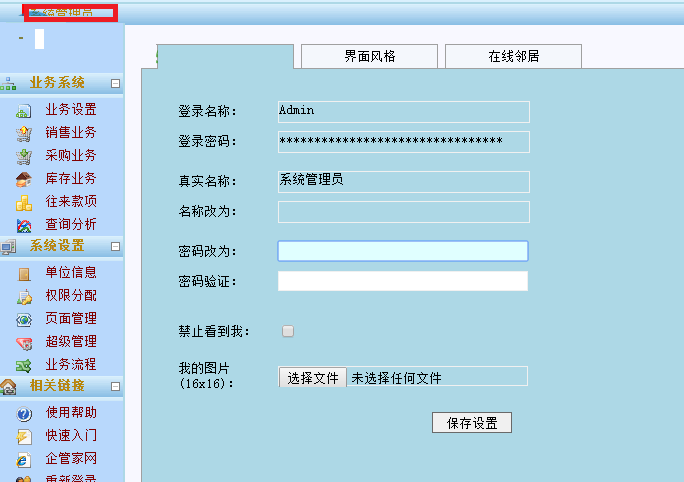Open the 权限分配 link
This screenshot has height=482, width=684.
(x=71, y=296)
